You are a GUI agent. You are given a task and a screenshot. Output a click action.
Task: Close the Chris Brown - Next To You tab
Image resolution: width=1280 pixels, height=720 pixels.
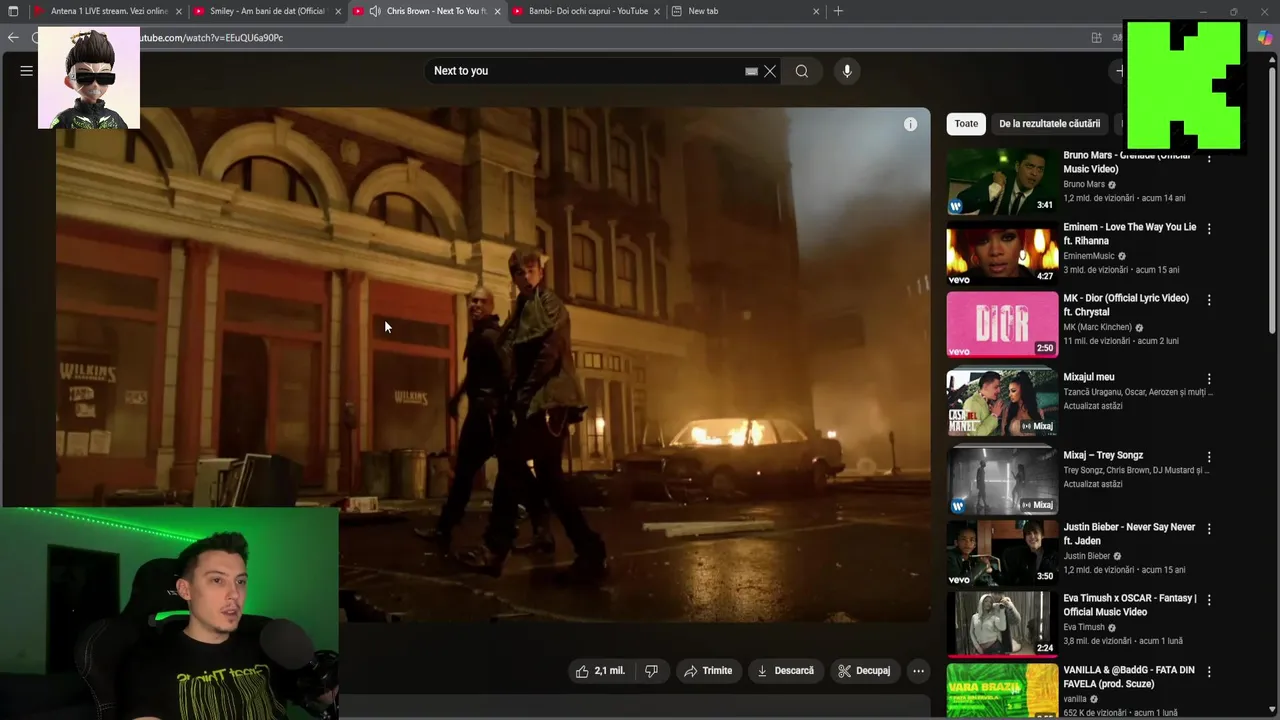tap(497, 11)
